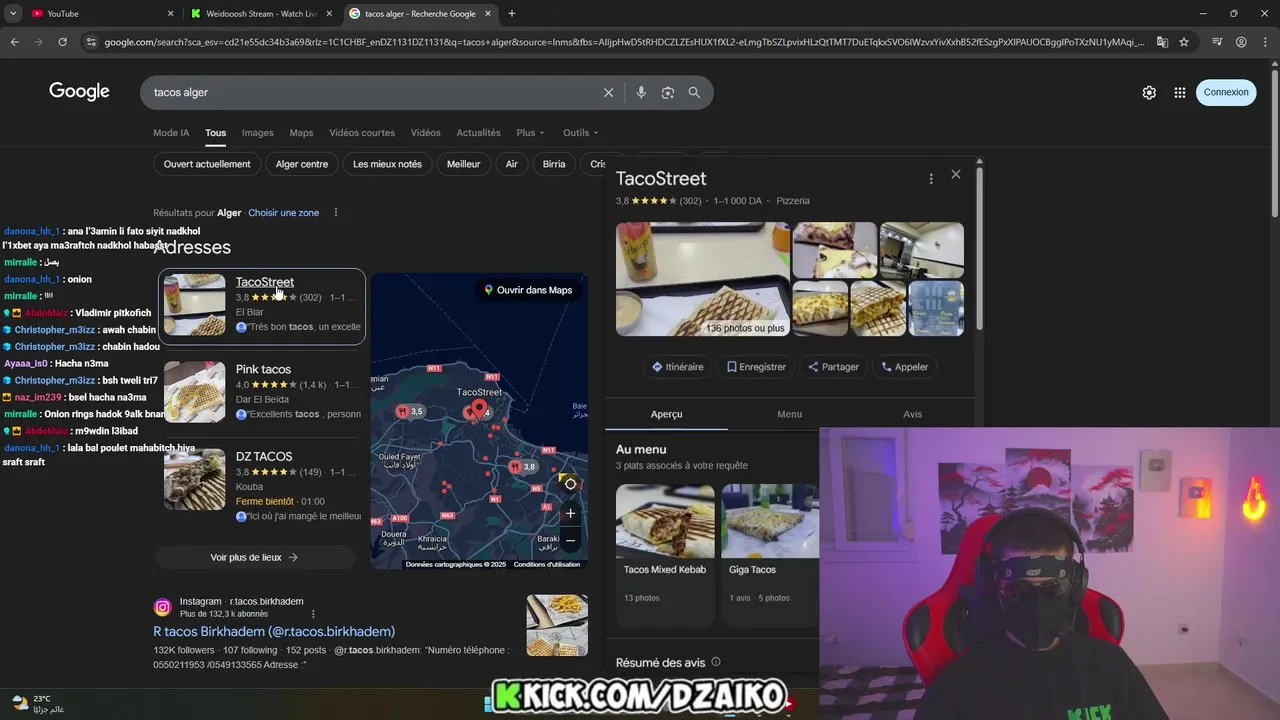
Task: Click Enregistrer to save TacoStreet
Action: (756, 367)
